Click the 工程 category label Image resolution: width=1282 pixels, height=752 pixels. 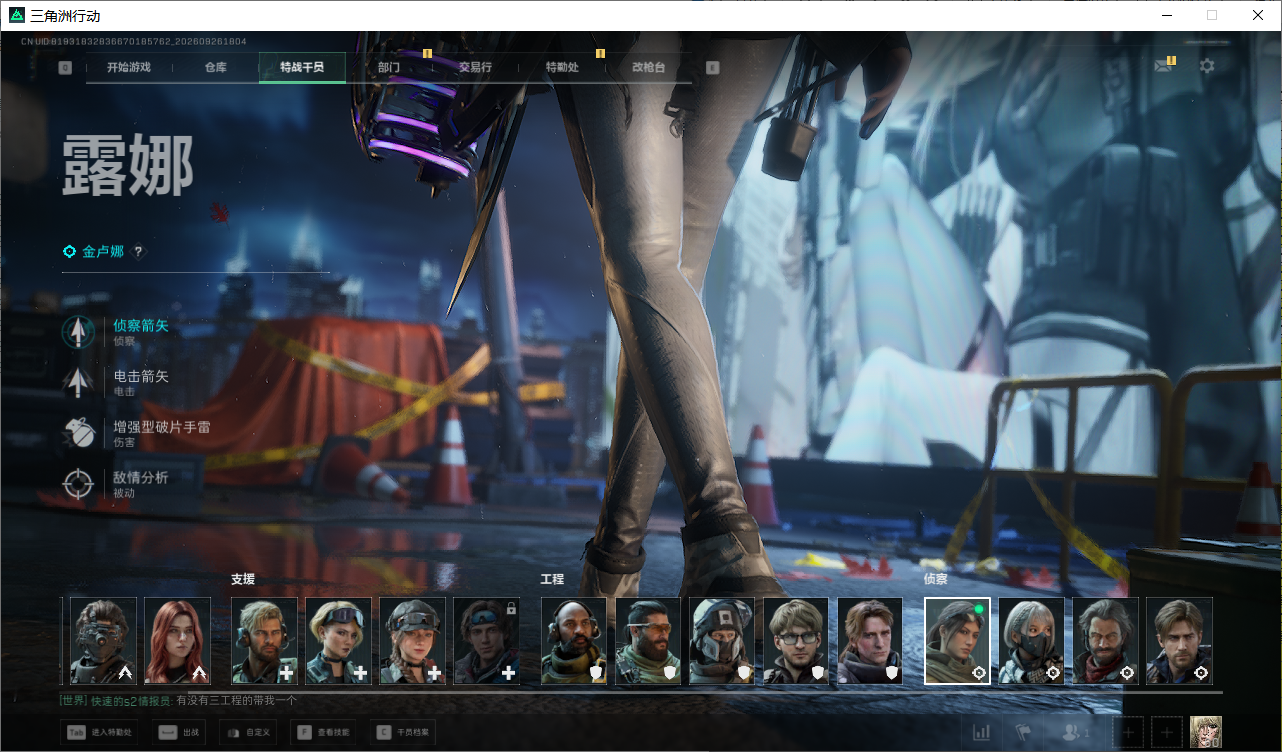553,579
